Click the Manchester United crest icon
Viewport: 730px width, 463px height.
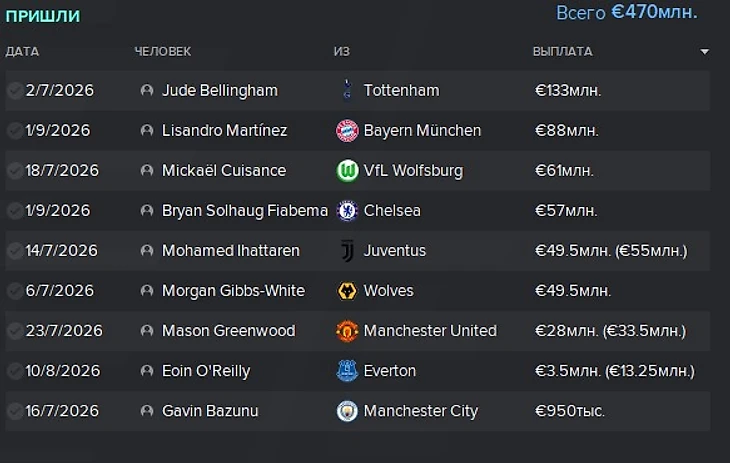[347, 331]
